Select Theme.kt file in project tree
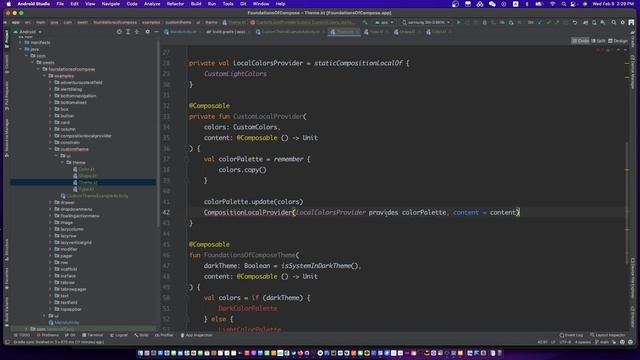This screenshot has width=640, height=360. coord(83,182)
